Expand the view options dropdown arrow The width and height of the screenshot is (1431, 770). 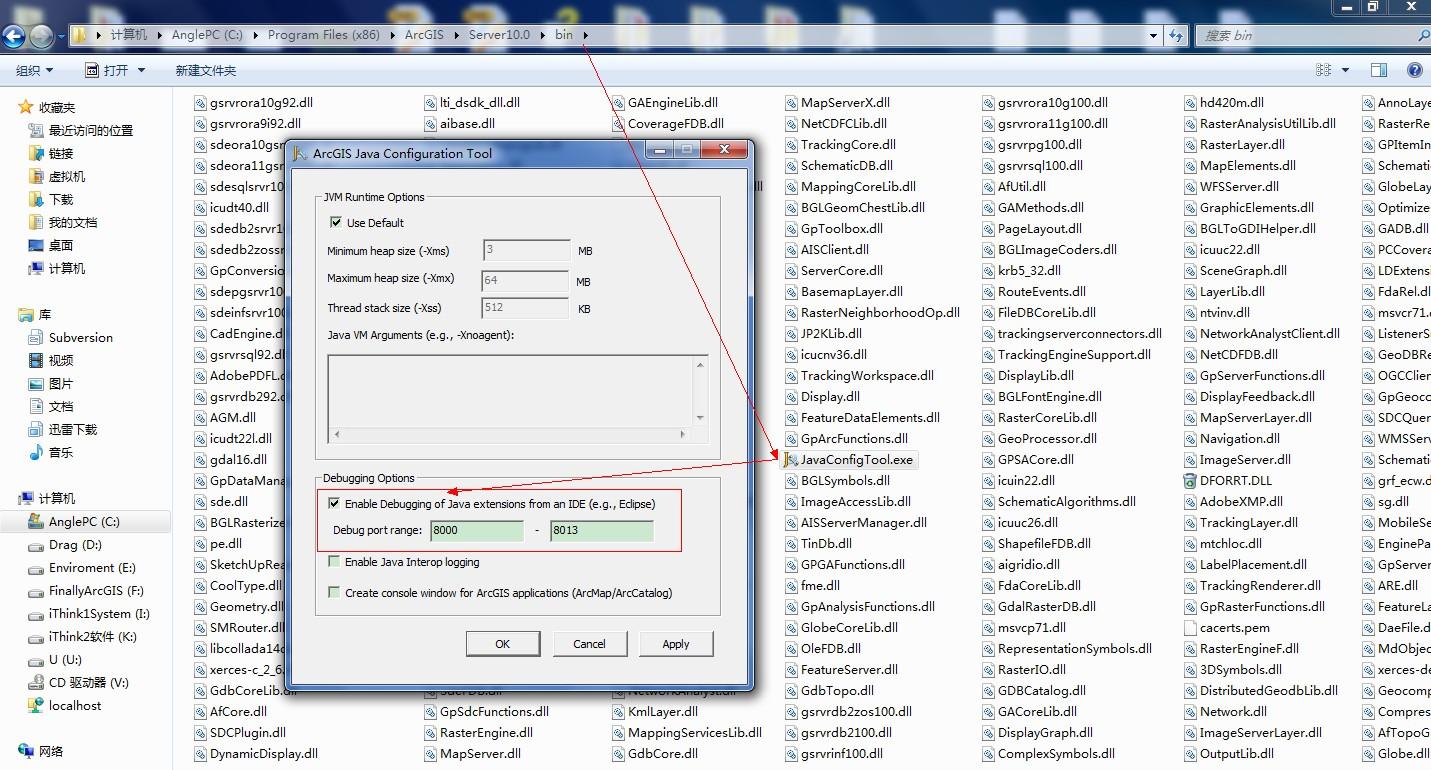(x=1345, y=70)
